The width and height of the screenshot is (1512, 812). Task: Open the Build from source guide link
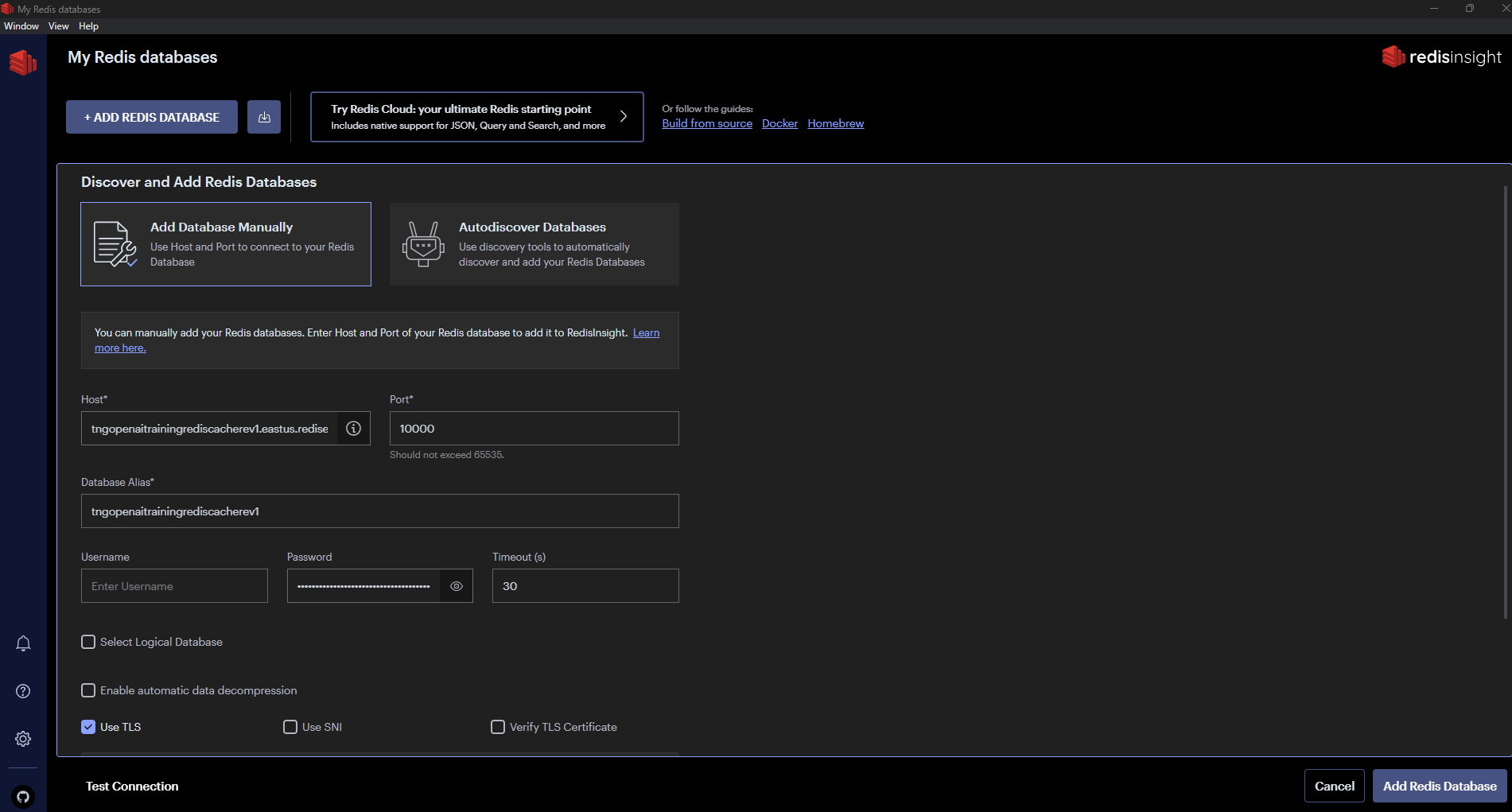706,123
